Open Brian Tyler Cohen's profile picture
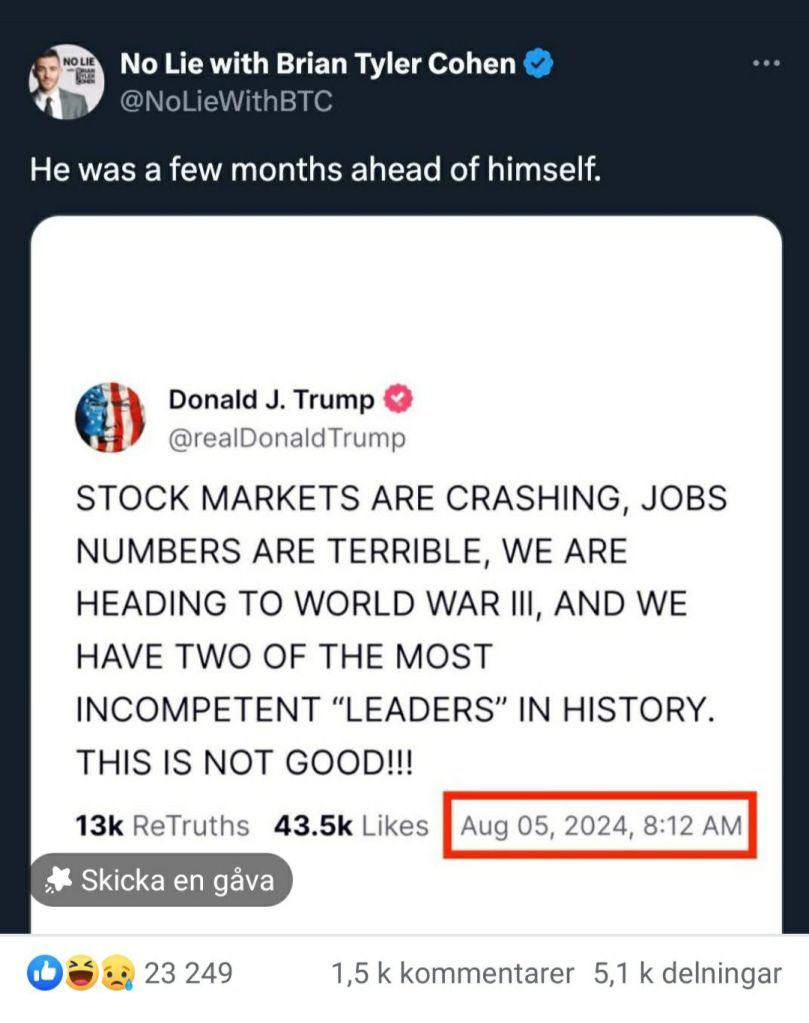The image size is (809, 1023). pos(66,82)
